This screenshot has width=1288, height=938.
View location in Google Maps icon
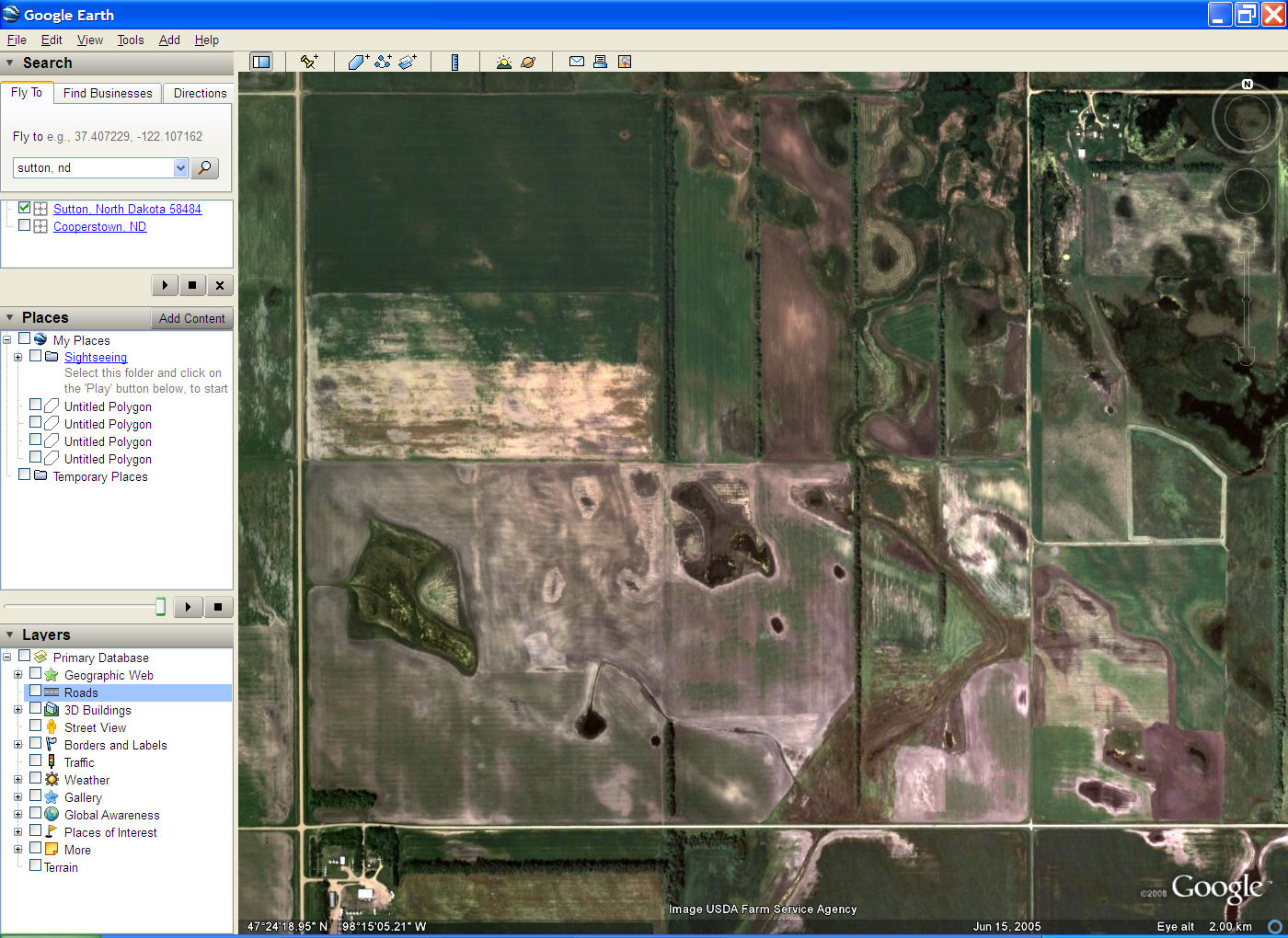[625, 62]
